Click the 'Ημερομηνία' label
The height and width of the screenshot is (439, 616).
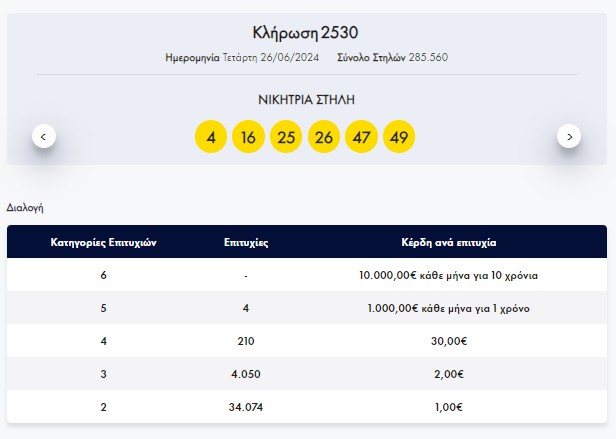pyautogui.click(x=192, y=57)
